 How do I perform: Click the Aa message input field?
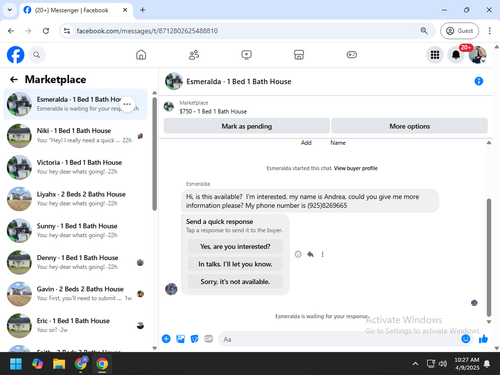tap(338, 339)
